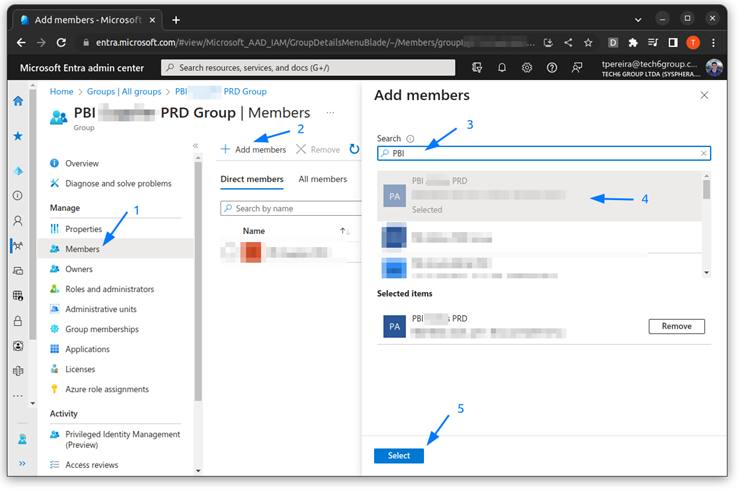Open the portal settings gear
750x491 pixels.
pyautogui.click(x=527, y=68)
